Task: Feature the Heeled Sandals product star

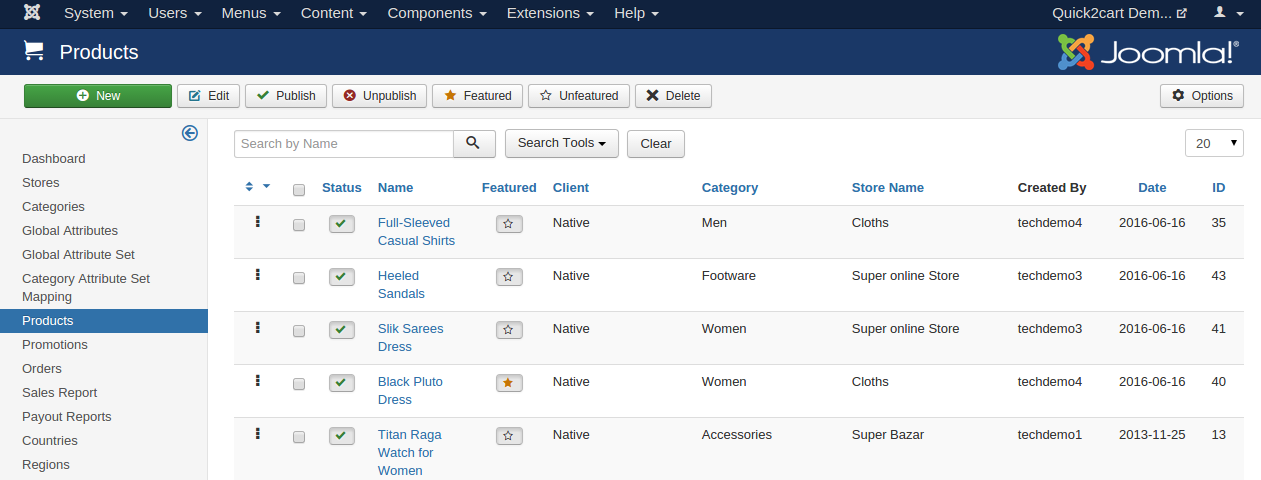Action: [509, 277]
